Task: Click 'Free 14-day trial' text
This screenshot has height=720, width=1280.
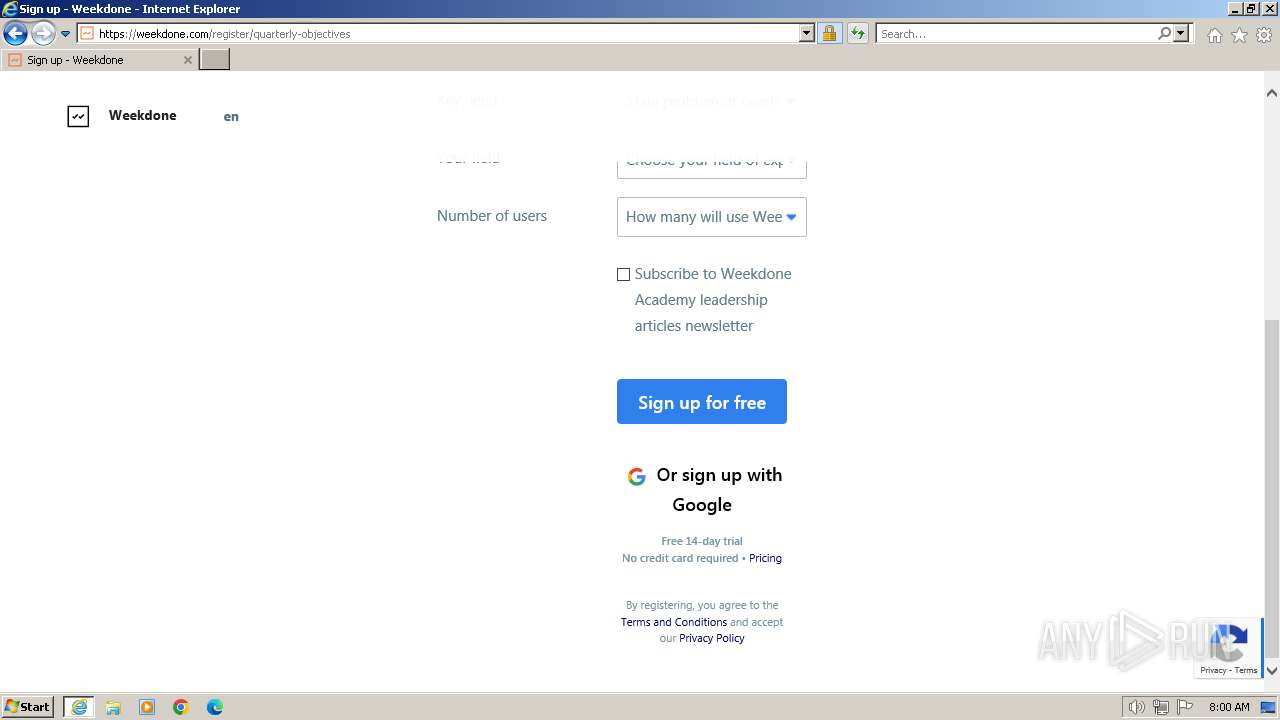Action: pyautogui.click(x=702, y=541)
